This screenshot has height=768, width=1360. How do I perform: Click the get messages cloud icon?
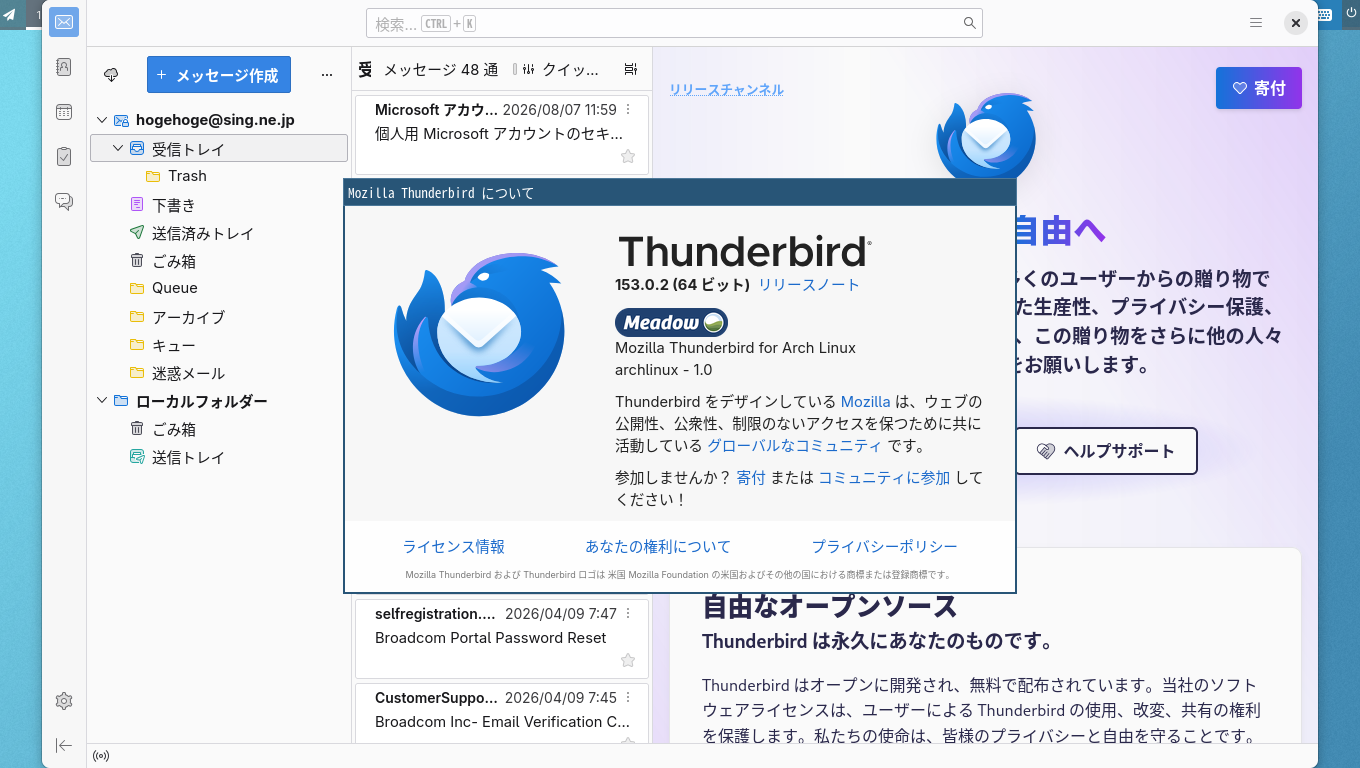tap(111, 75)
